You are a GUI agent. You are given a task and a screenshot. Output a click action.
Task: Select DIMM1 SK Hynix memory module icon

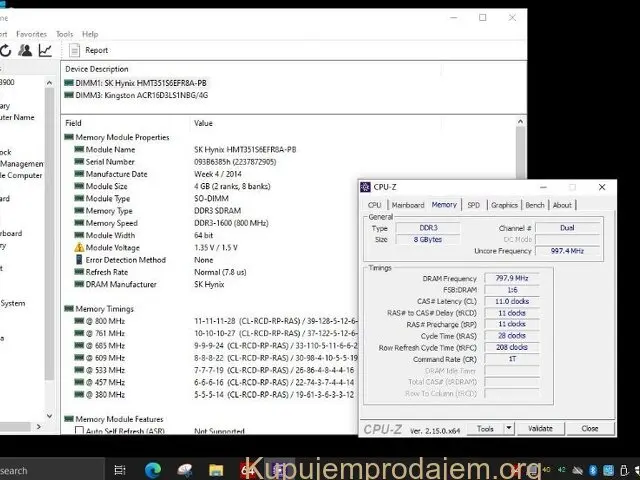click(x=69, y=82)
